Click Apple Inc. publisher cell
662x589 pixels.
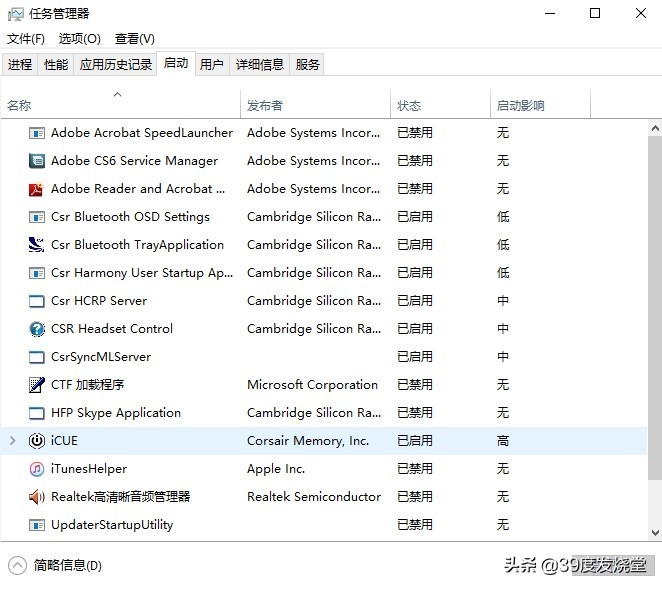coord(276,469)
